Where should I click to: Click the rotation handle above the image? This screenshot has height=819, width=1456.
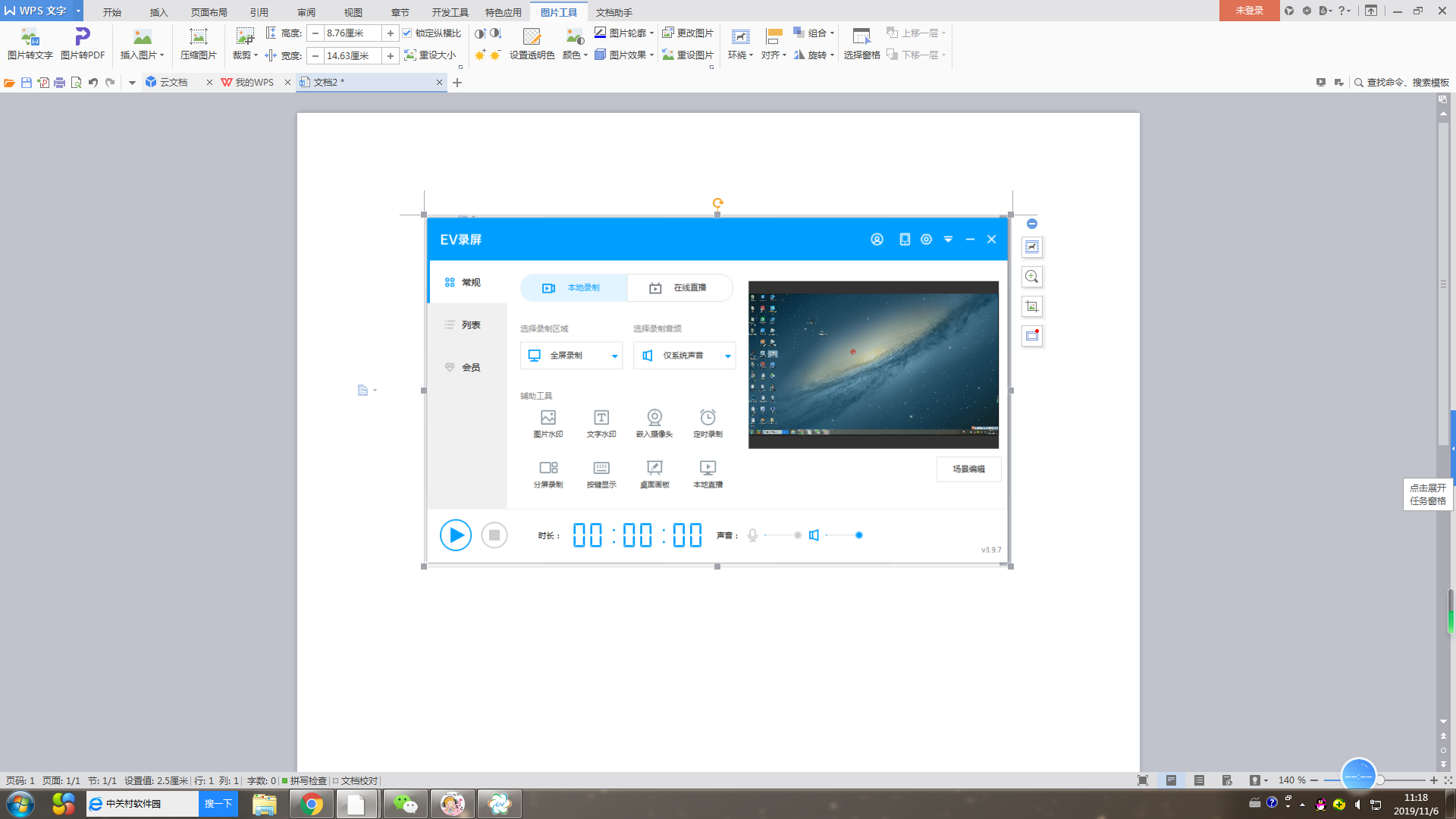[717, 202]
